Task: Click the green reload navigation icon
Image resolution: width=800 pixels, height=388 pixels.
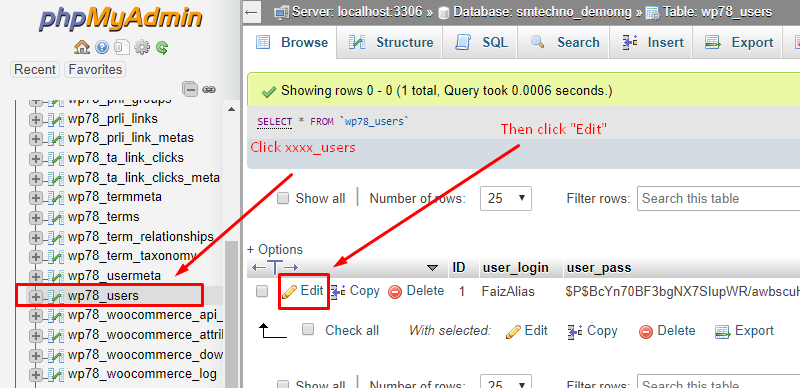Action: (x=162, y=48)
